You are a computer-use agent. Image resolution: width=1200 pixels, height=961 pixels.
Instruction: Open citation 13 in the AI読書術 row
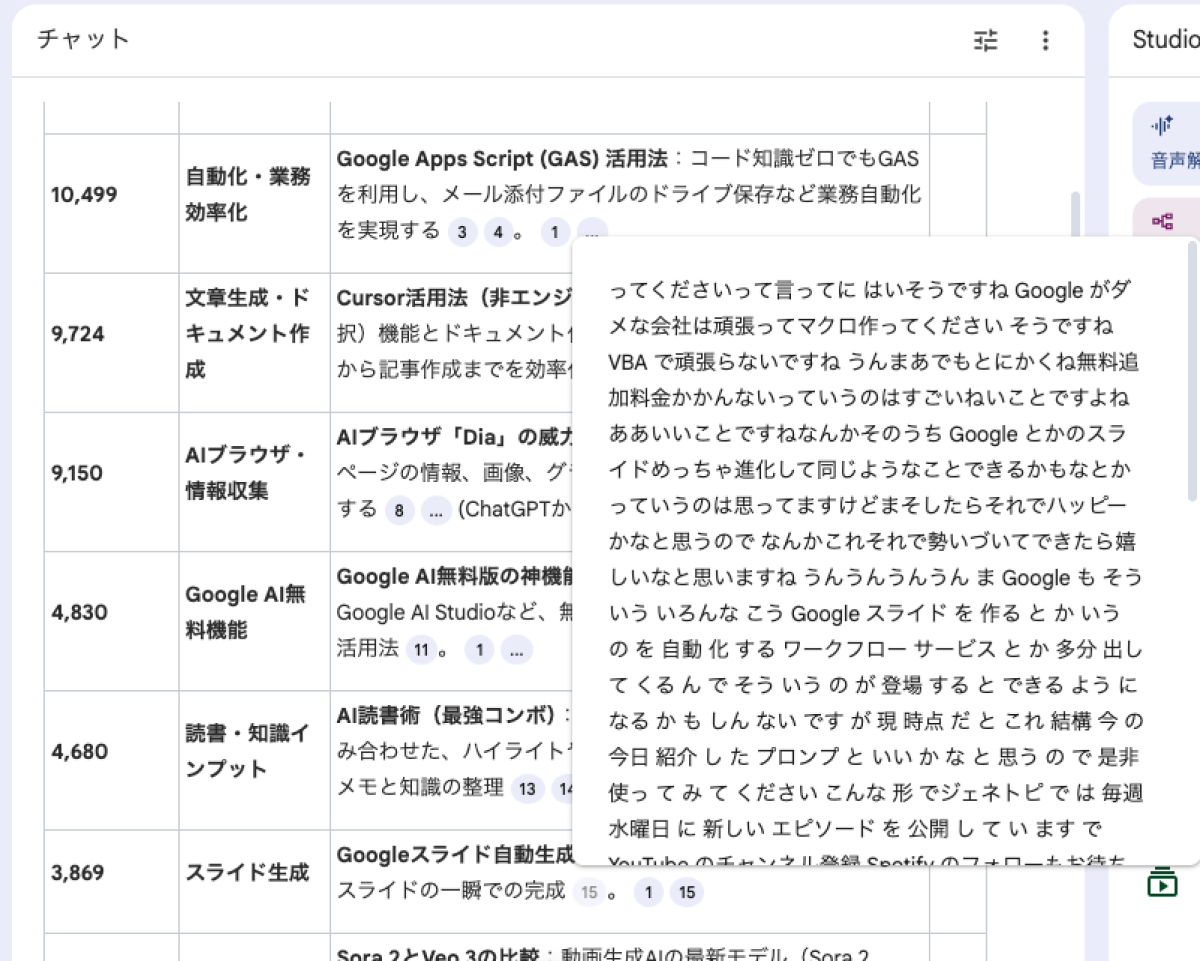tap(527, 789)
